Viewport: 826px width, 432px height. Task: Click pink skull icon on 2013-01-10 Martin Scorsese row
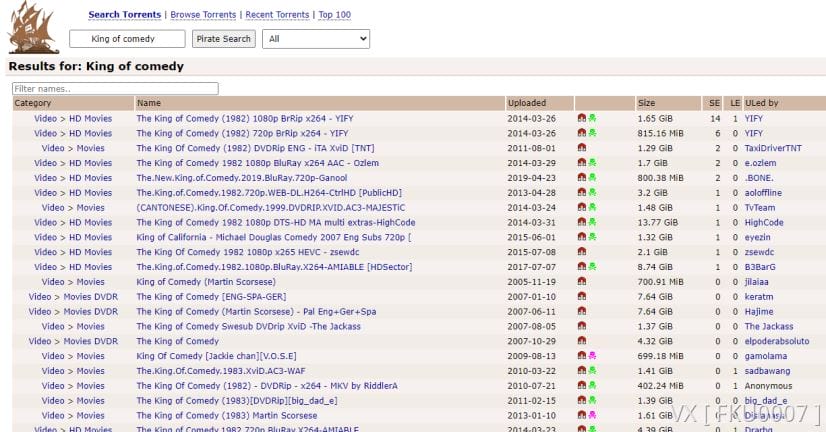click(x=592, y=415)
